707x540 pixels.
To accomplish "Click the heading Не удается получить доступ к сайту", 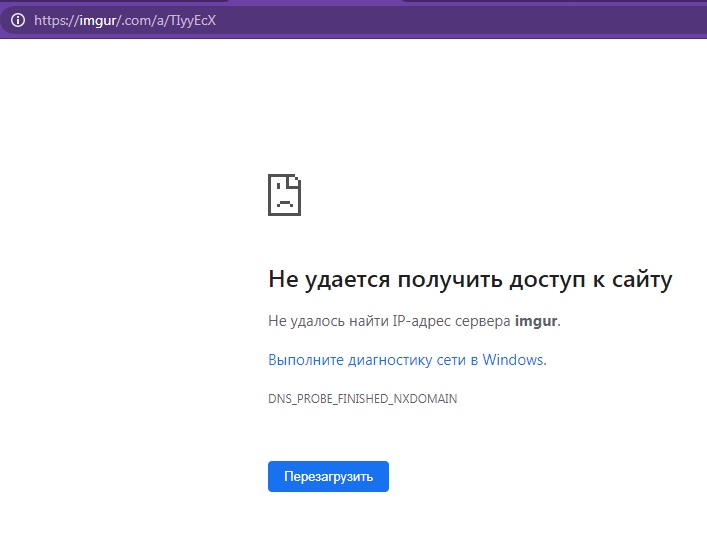I will click(470, 279).
